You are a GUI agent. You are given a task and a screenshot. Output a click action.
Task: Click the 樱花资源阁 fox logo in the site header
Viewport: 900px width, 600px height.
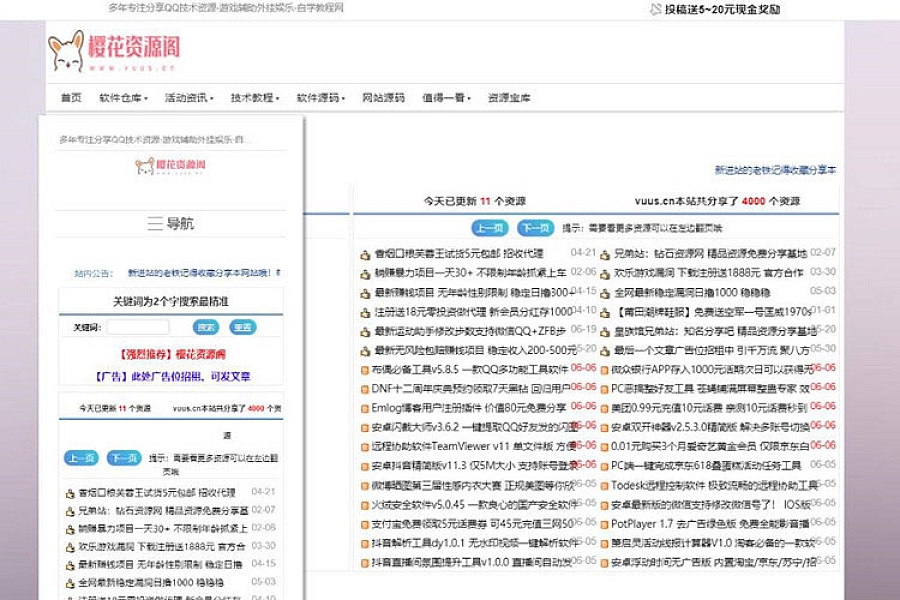point(114,51)
